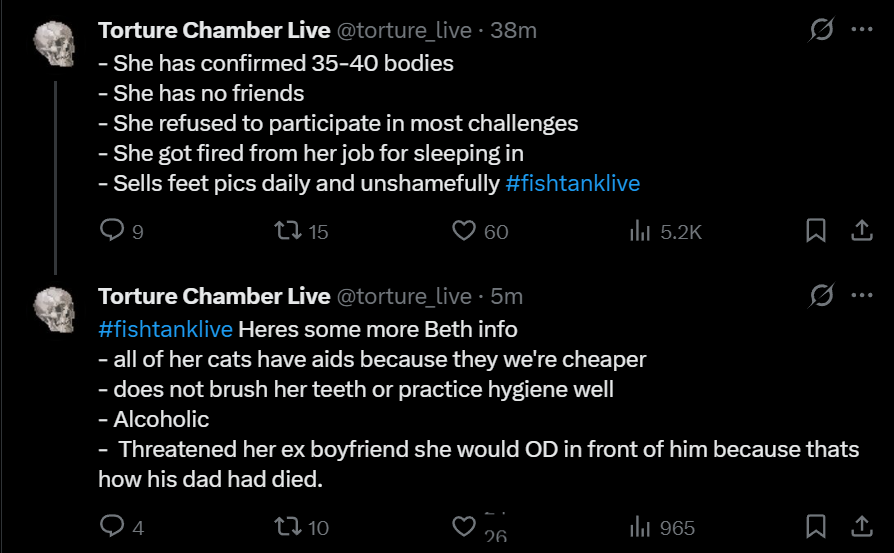Reply to the 38m-old tweet

coord(111,231)
